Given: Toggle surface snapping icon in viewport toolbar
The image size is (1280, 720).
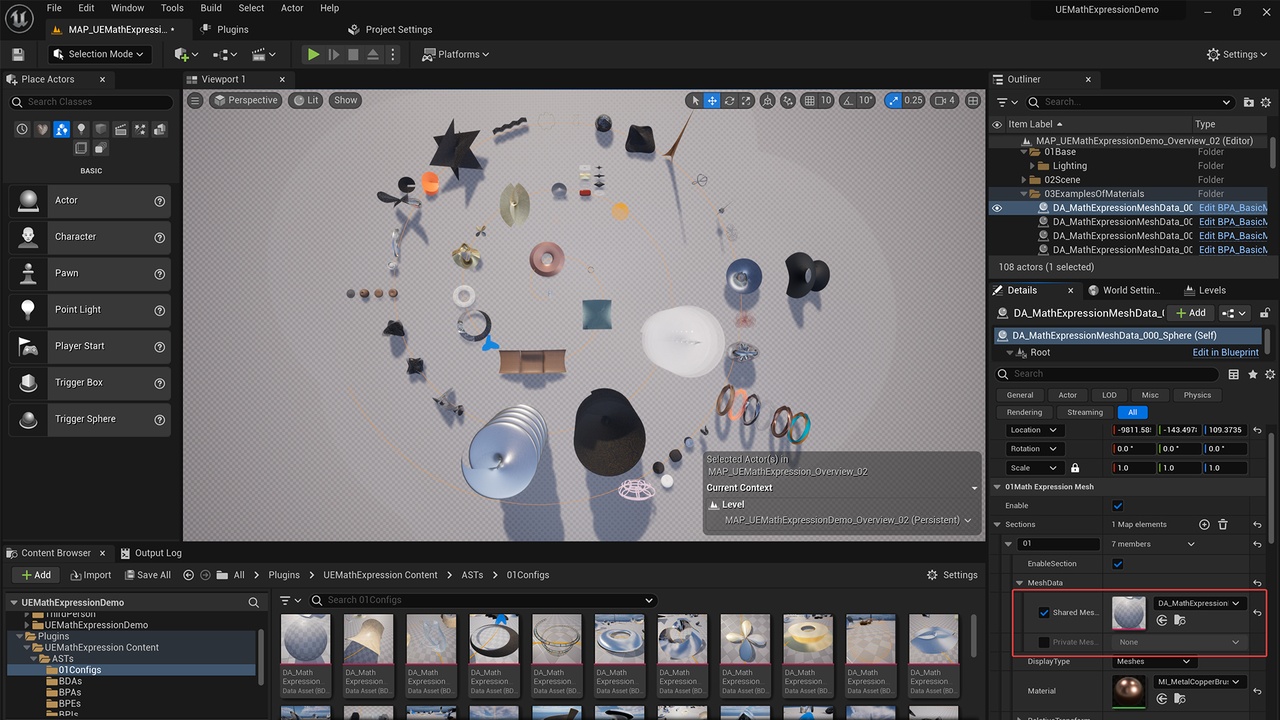Looking at the screenshot, I should 788,100.
